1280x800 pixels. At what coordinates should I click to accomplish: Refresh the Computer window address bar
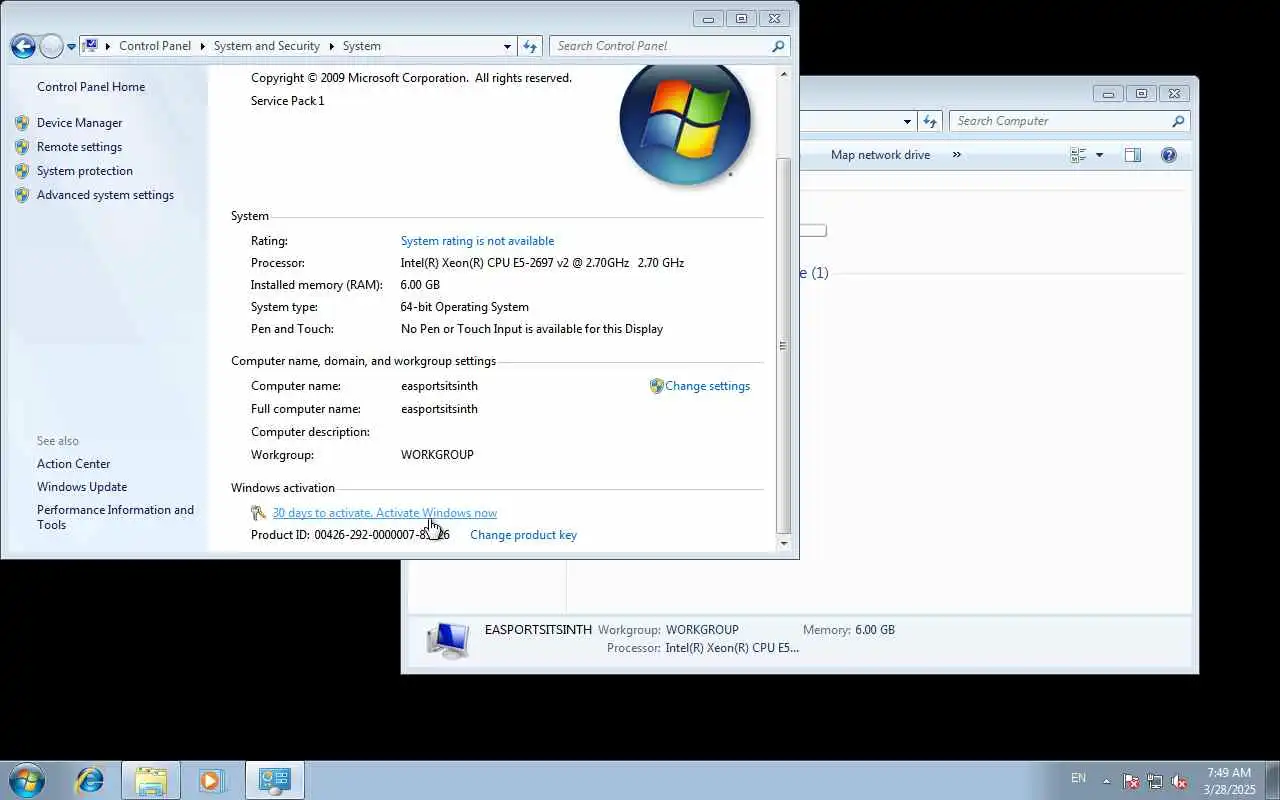pyautogui.click(x=930, y=121)
